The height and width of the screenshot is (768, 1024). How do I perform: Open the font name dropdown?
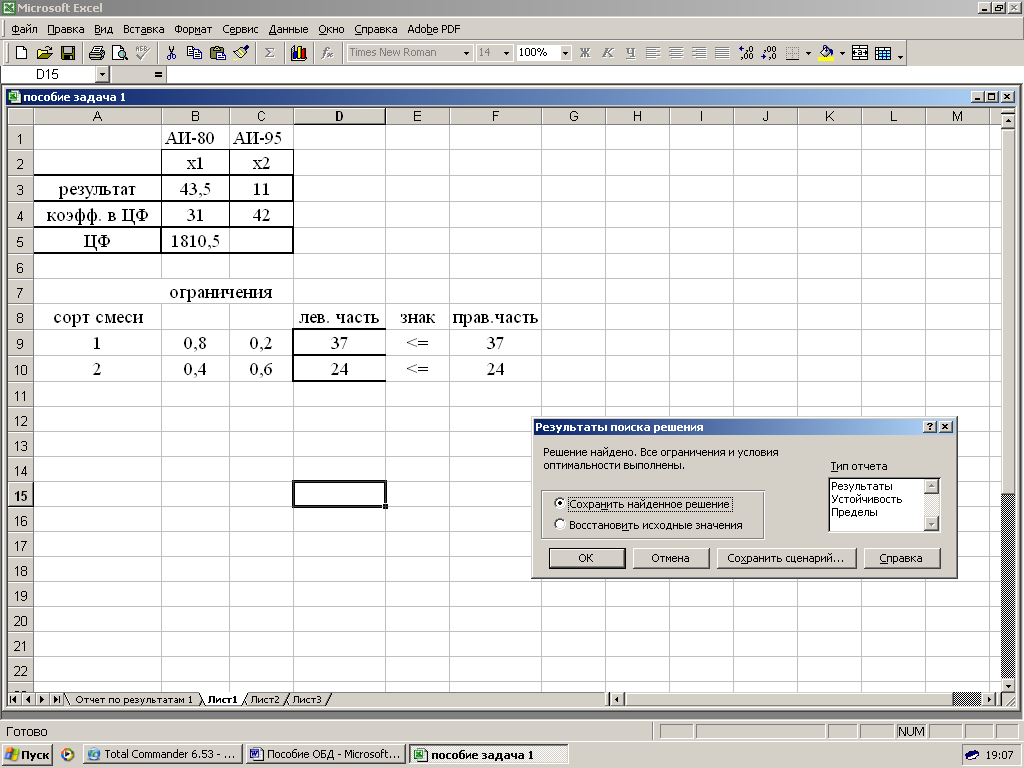pos(466,53)
